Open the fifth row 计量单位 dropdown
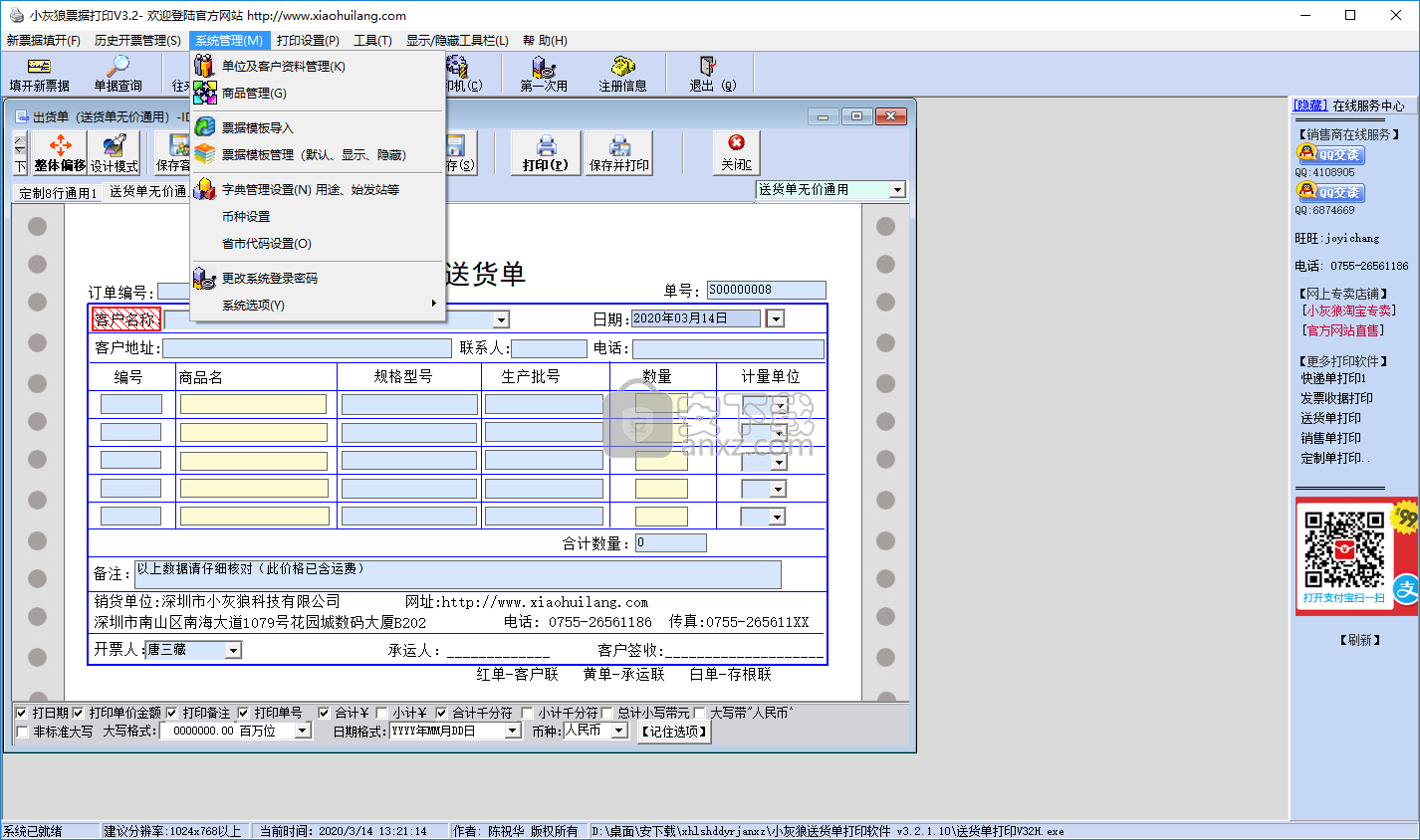 tap(778, 518)
